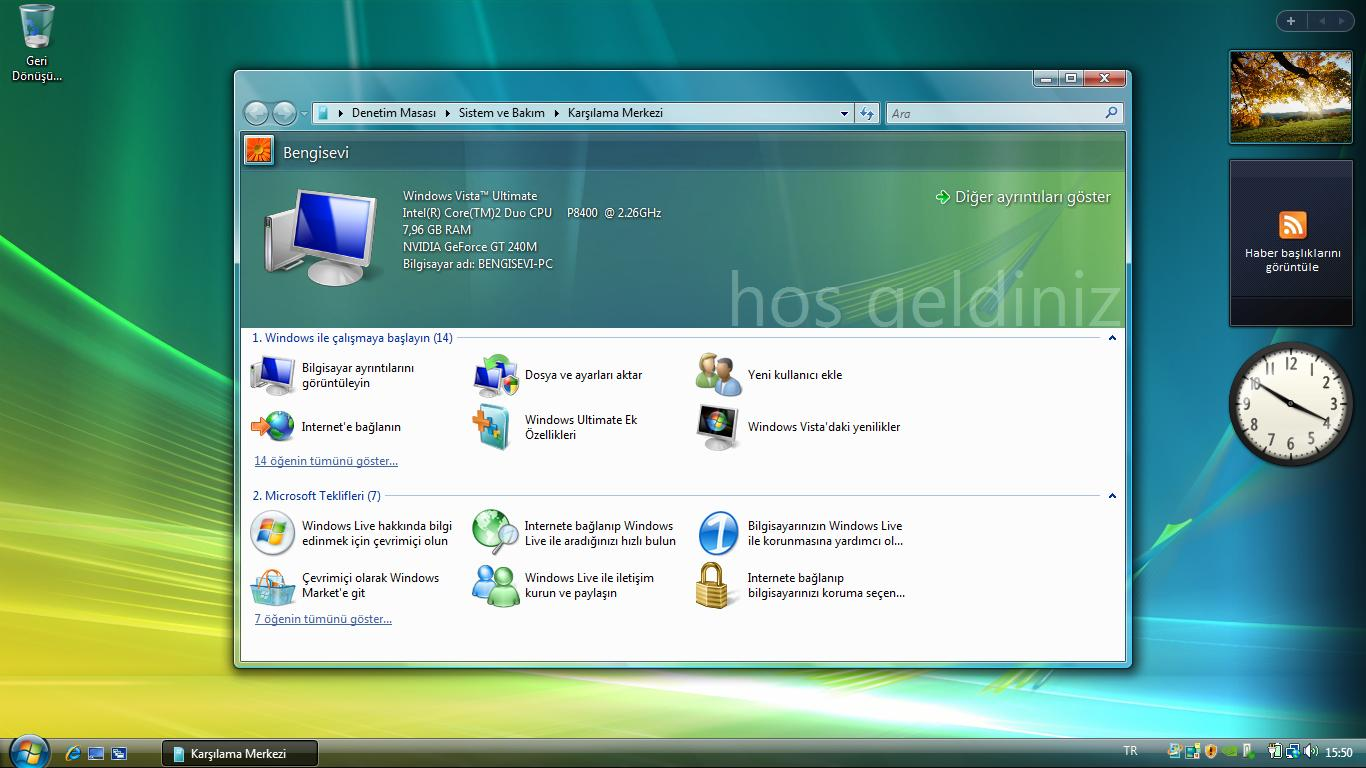Open Internet'e bağlanın item
Viewport: 1366px width, 768px height.
(327, 427)
